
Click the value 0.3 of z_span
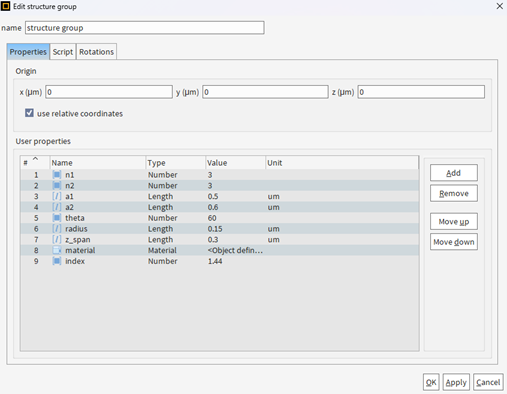(213, 240)
